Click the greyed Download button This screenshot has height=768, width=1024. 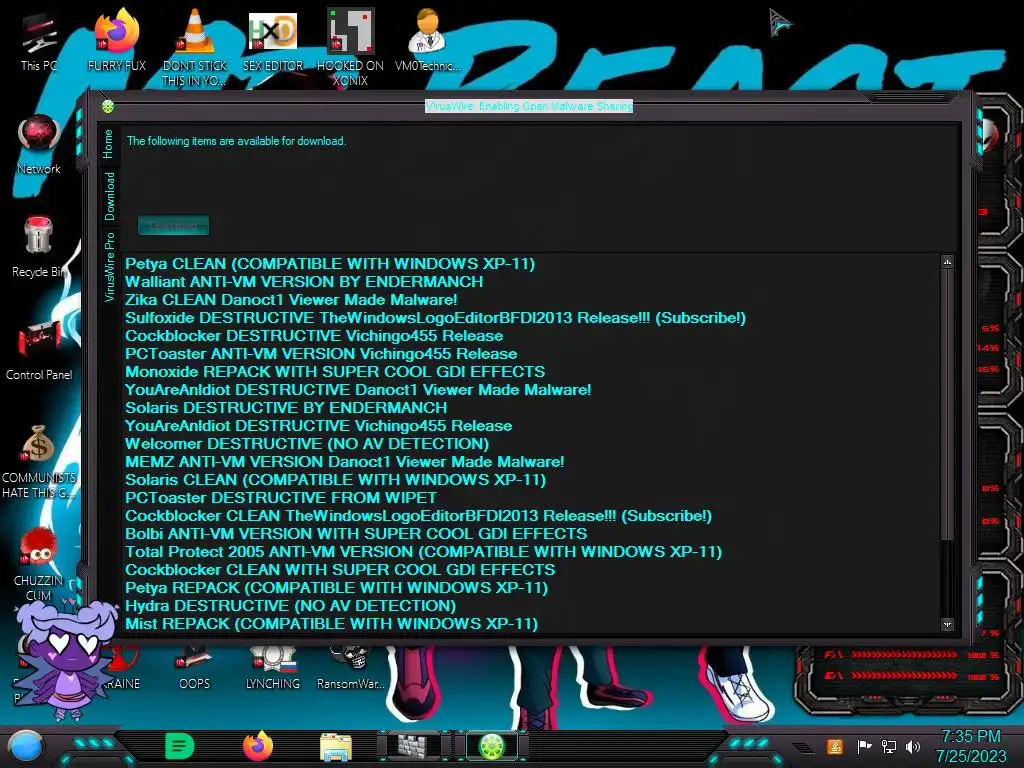pyautogui.click(x=173, y=226)
